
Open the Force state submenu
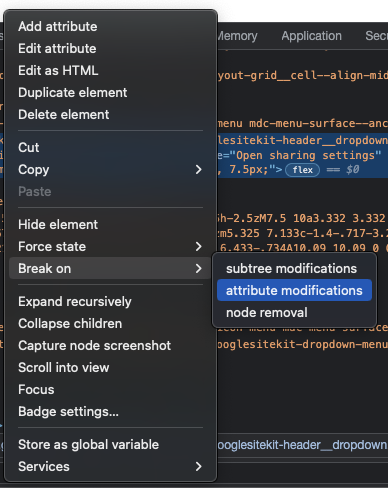tap(109, 247)
